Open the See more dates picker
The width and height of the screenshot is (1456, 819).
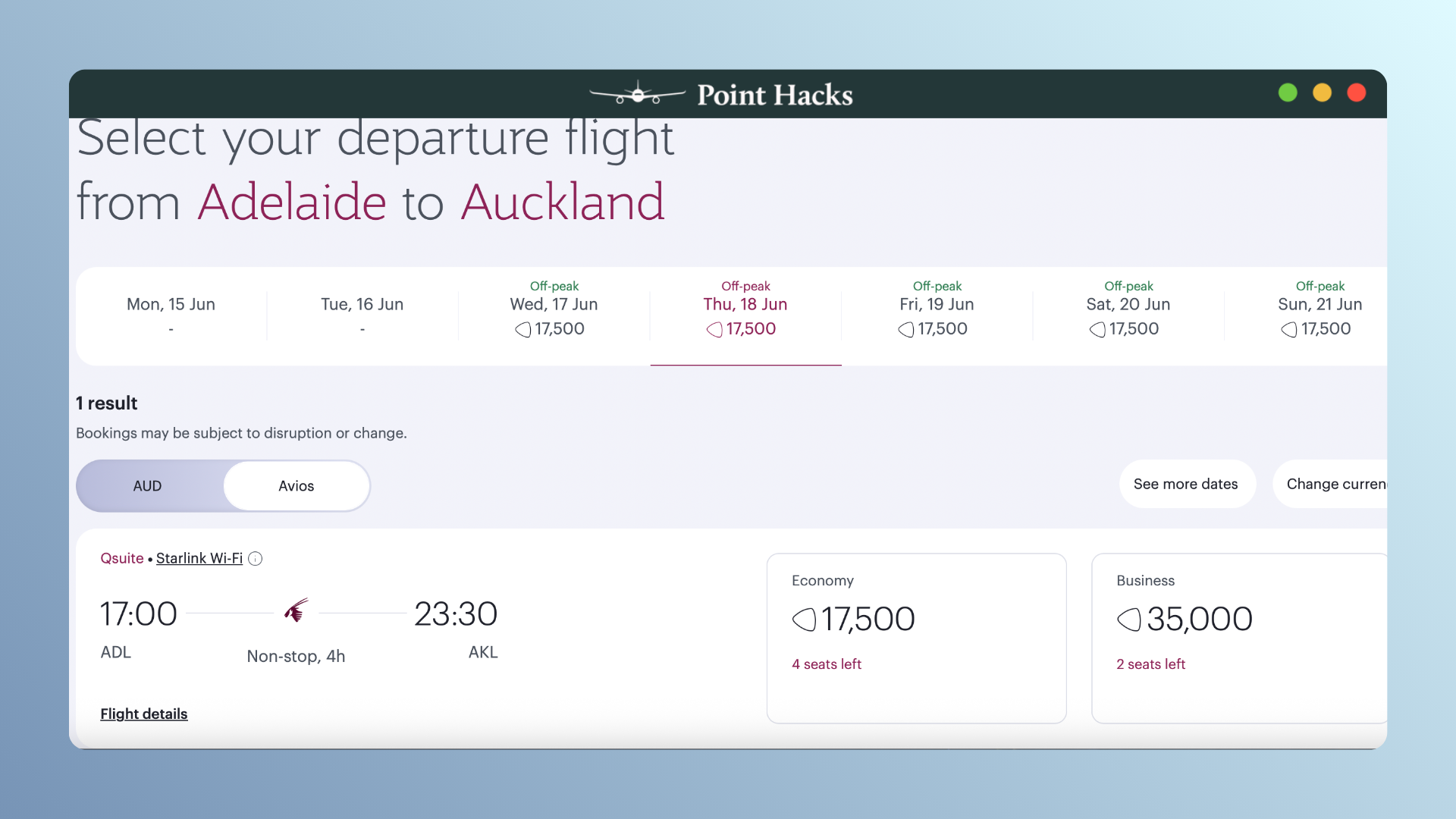click(1186, 484)
